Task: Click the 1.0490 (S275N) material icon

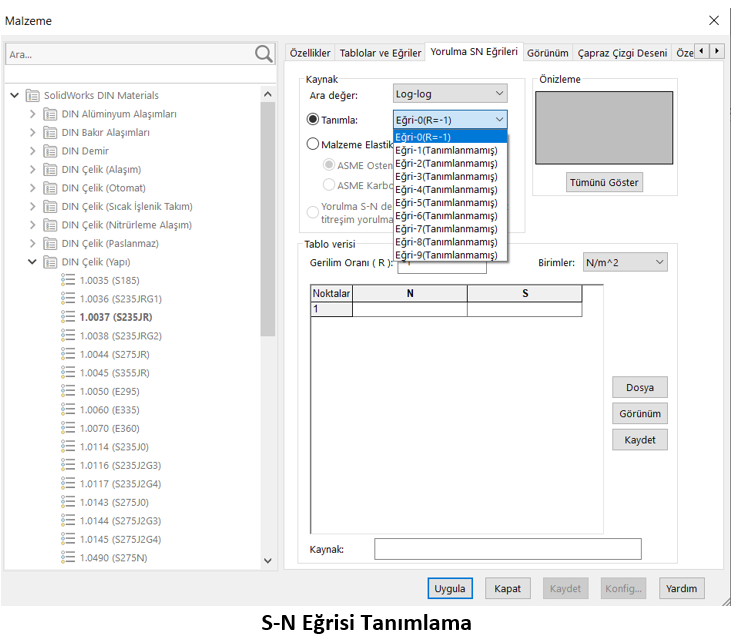Action: tap(69, 557)
